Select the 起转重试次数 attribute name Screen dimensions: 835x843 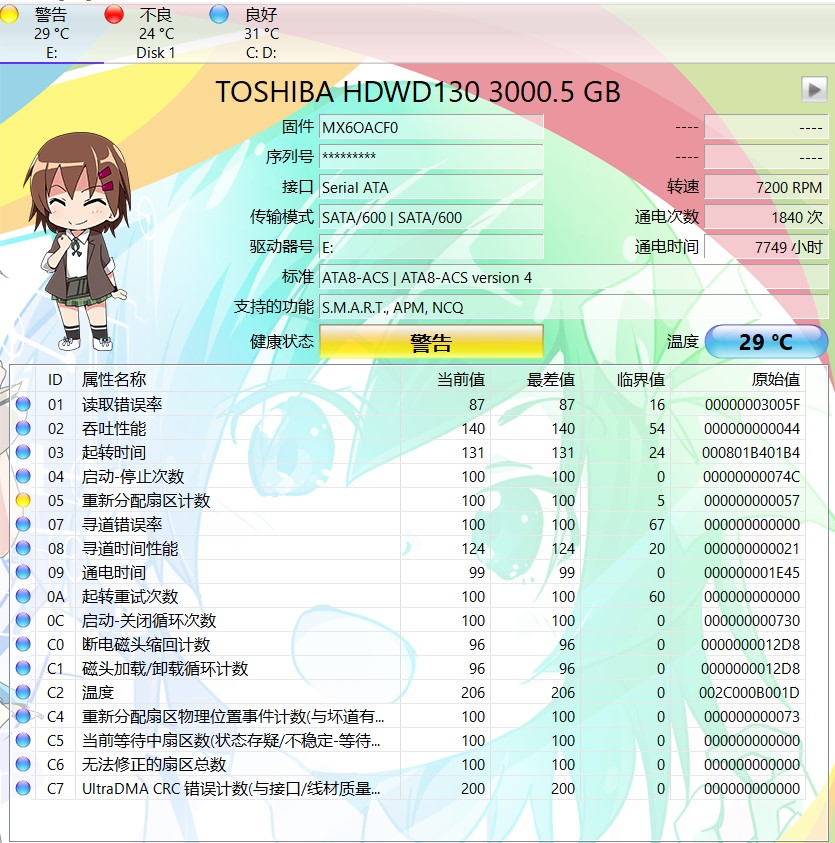click(x=130, y=597)
